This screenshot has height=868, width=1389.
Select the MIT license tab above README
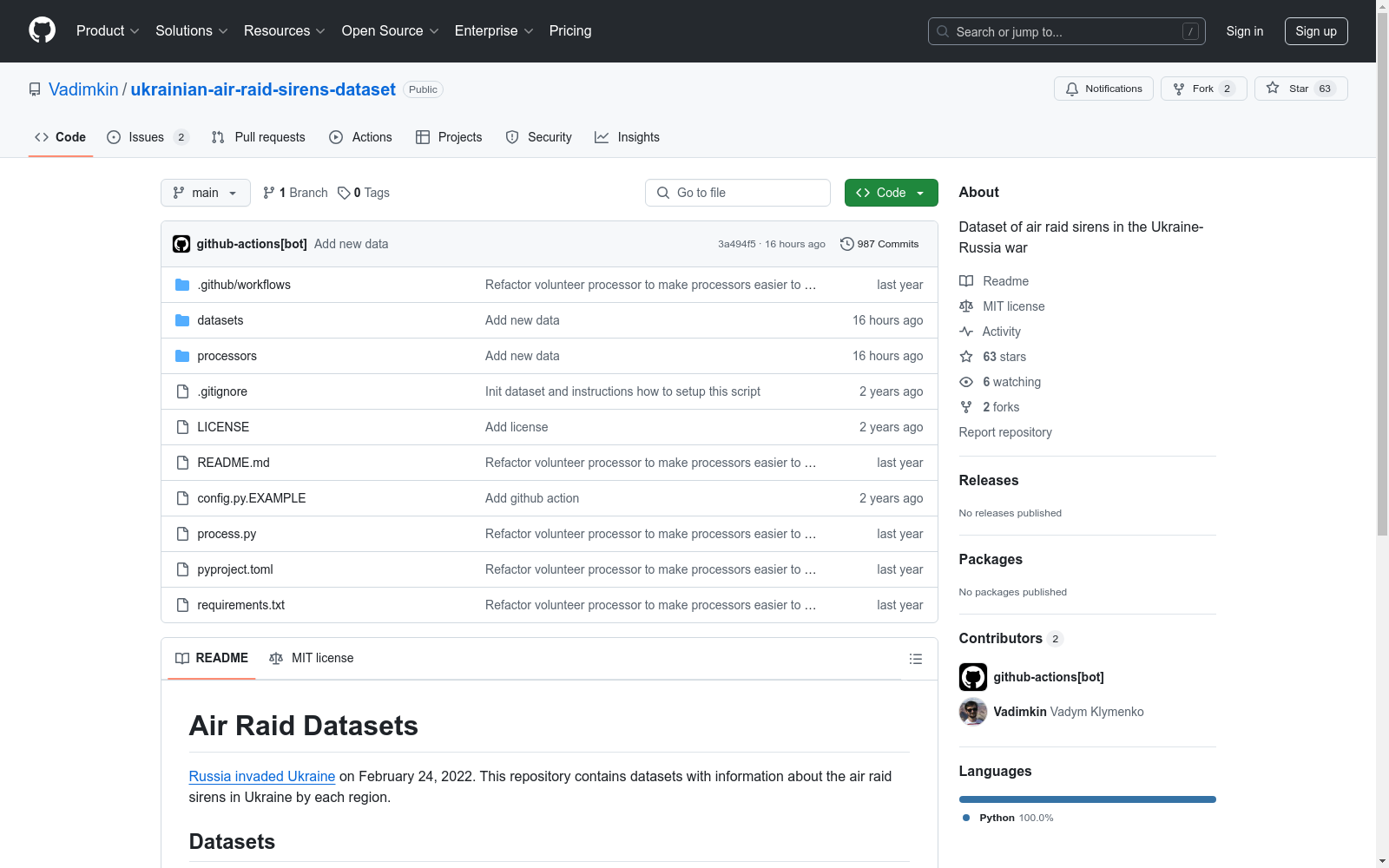click(x=312, y=658)
